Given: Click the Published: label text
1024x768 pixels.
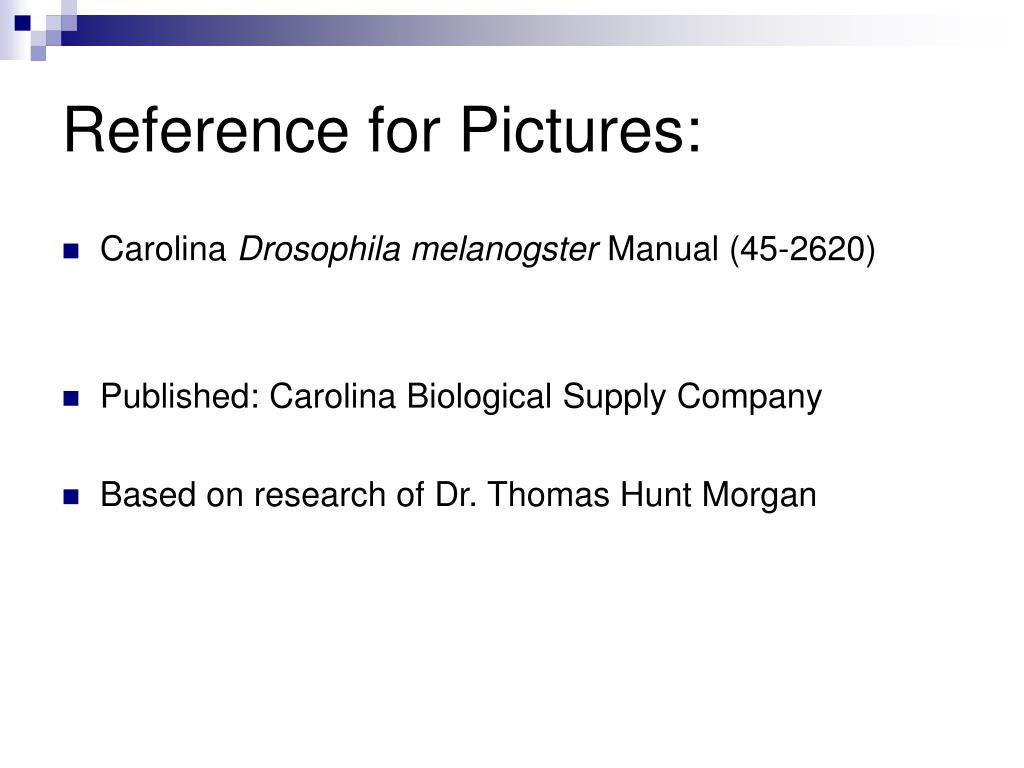Looking at the screenshot, I should point(180,396).
